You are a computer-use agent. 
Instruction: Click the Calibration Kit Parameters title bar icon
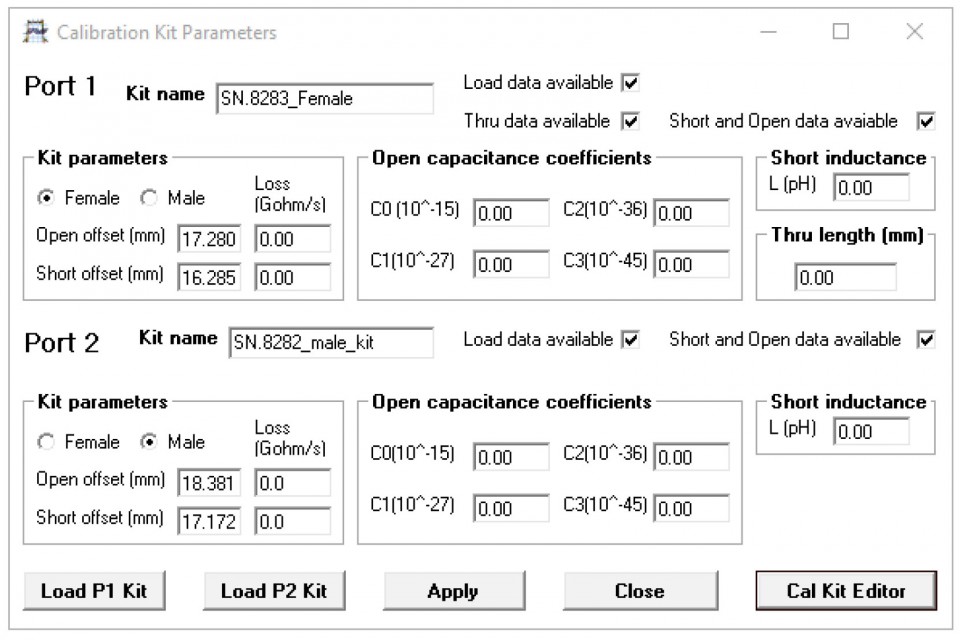(35, 32)
